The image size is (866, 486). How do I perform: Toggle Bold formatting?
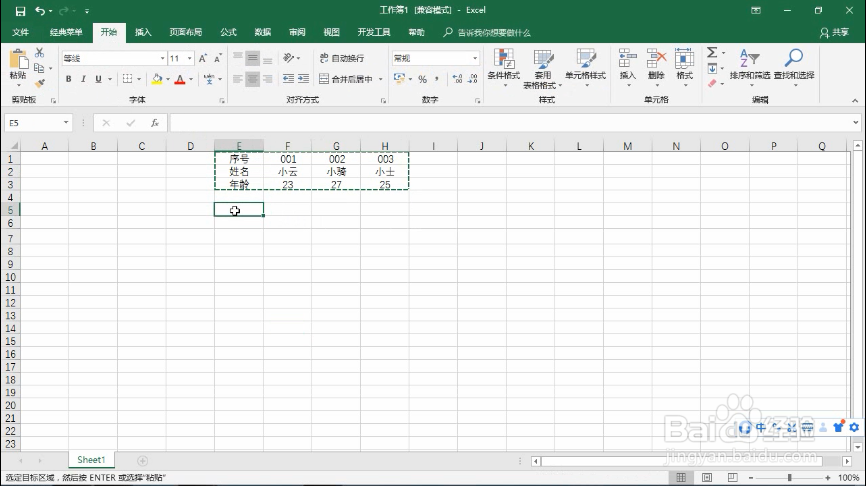(x=68, y=79)
